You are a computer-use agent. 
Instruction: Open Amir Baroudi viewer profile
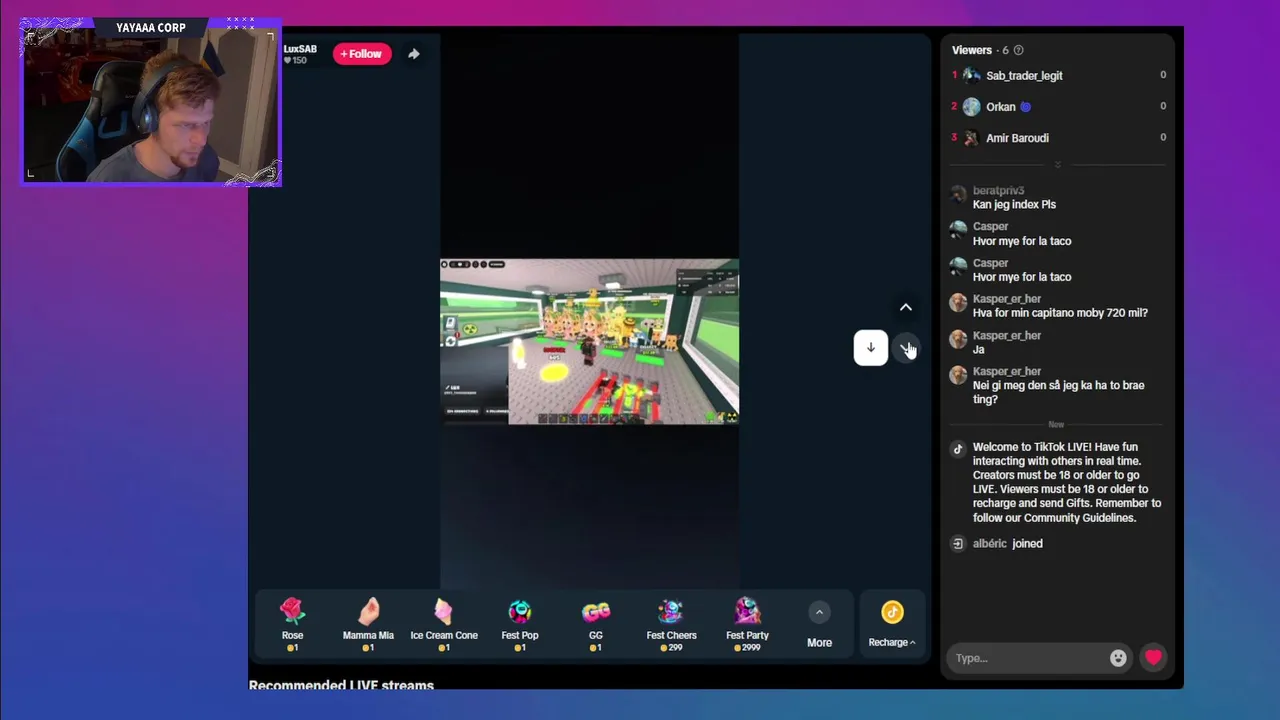pyautogui.click(x=1017, y=138)
